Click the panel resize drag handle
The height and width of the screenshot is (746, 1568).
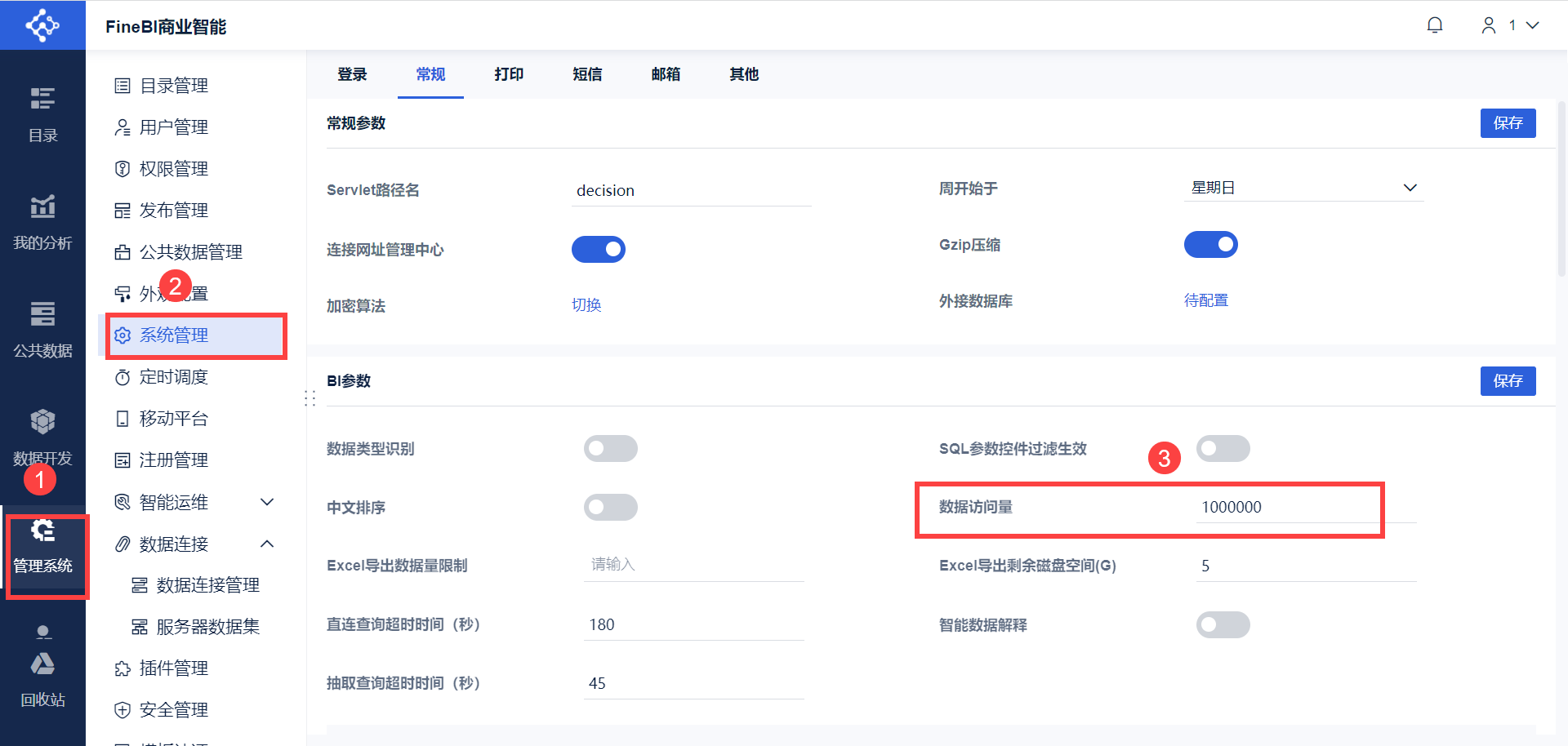tap(310, 398)
